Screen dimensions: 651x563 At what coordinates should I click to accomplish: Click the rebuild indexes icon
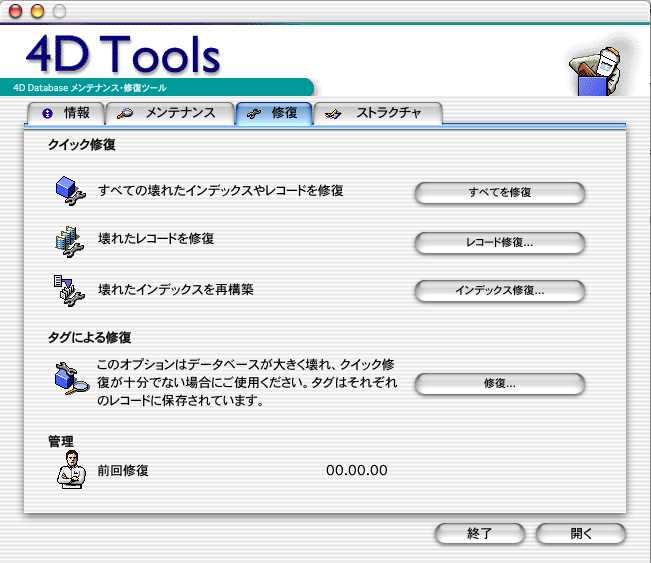(x=69, y=290)
